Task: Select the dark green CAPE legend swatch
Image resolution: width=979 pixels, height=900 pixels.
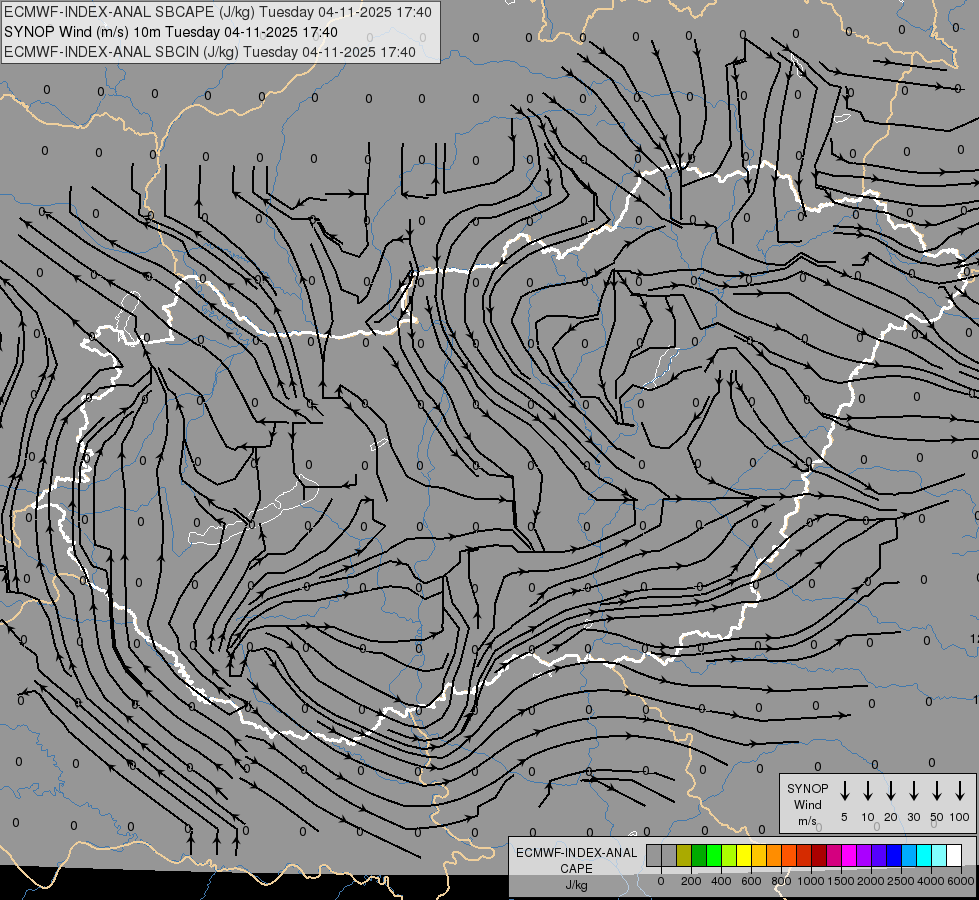Action: (699, 855)
